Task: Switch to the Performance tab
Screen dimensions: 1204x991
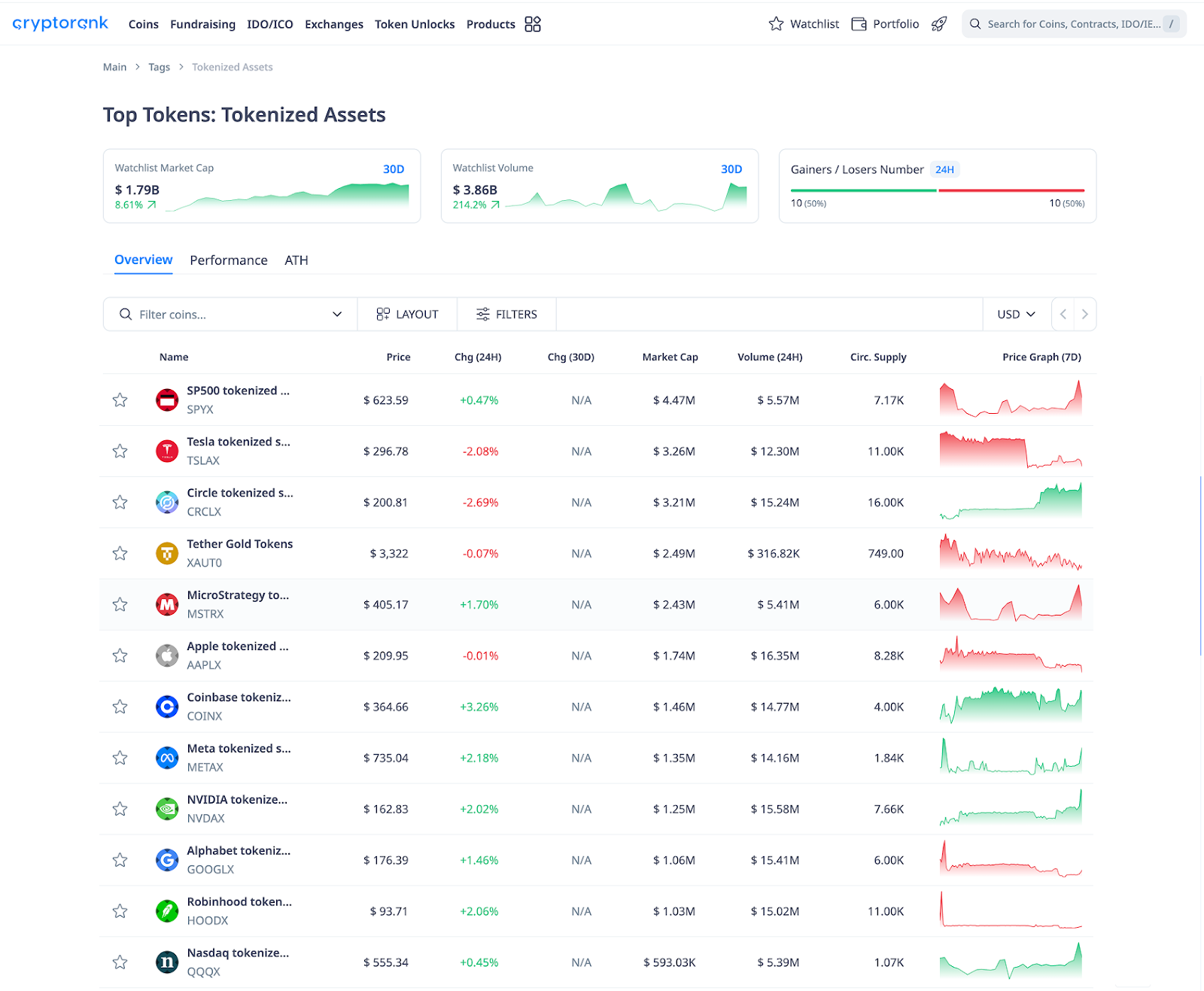Action: tap(229, 260)
